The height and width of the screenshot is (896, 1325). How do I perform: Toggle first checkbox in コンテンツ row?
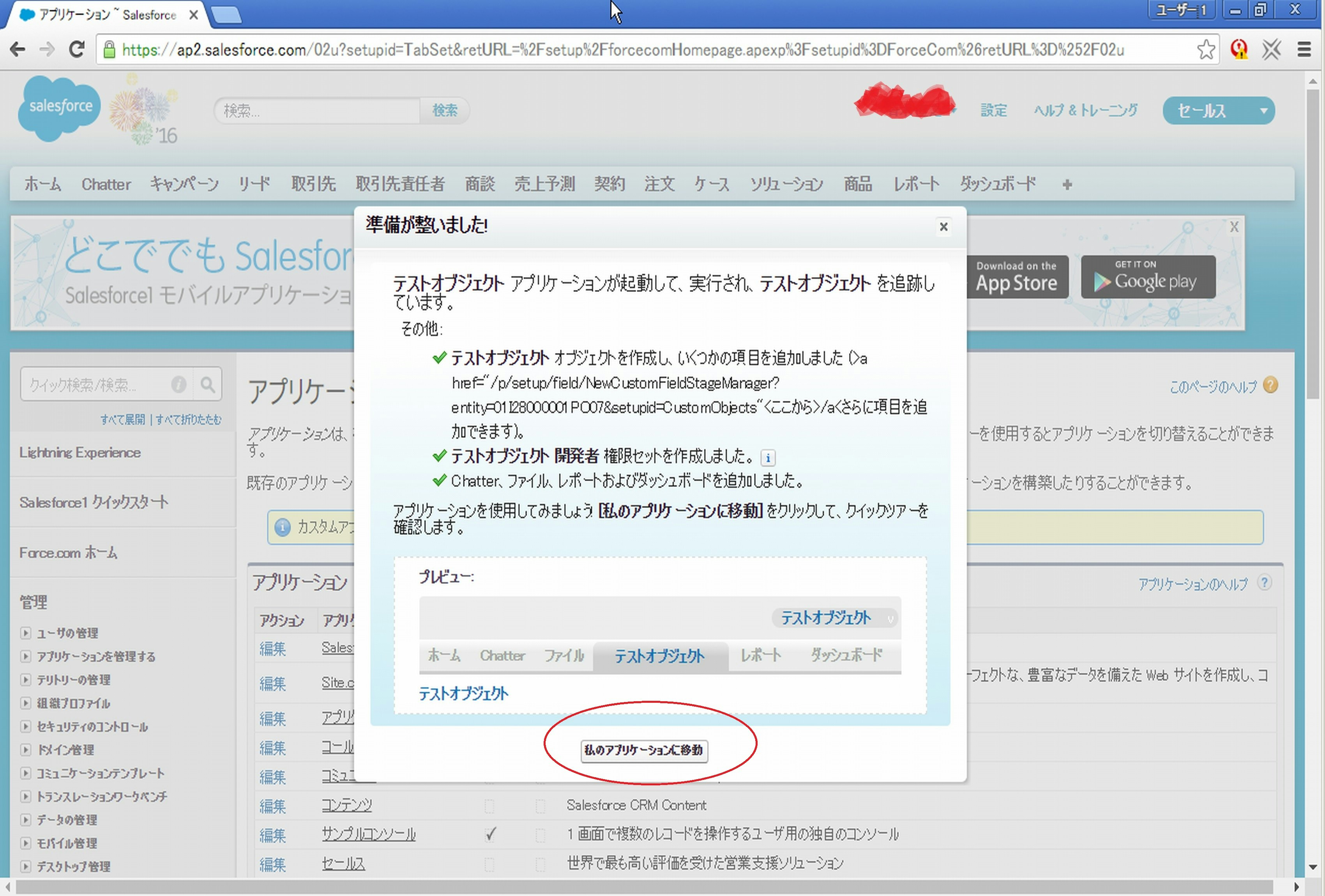point(490,805)
